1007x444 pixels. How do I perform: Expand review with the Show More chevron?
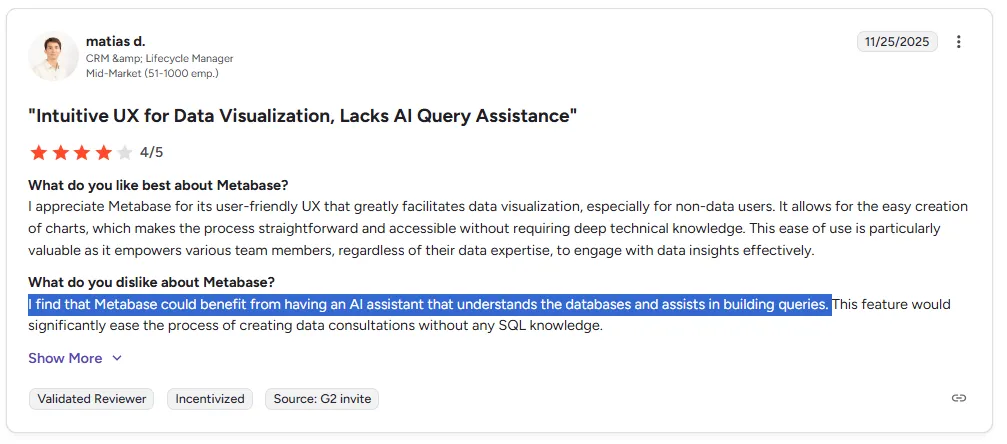pos(117,358)
